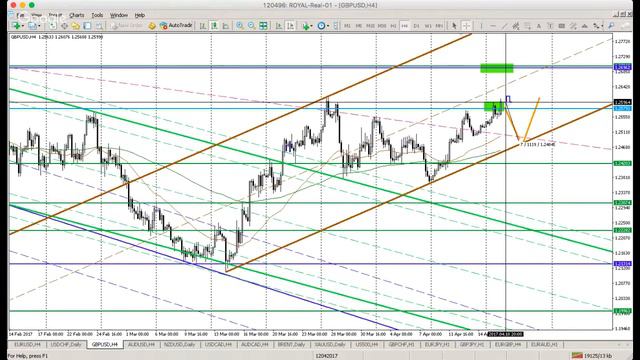The image size is (640, 360).
Task: Switch to the EURUSD,H4 chart tab
Action: click(x=27, y=344)
